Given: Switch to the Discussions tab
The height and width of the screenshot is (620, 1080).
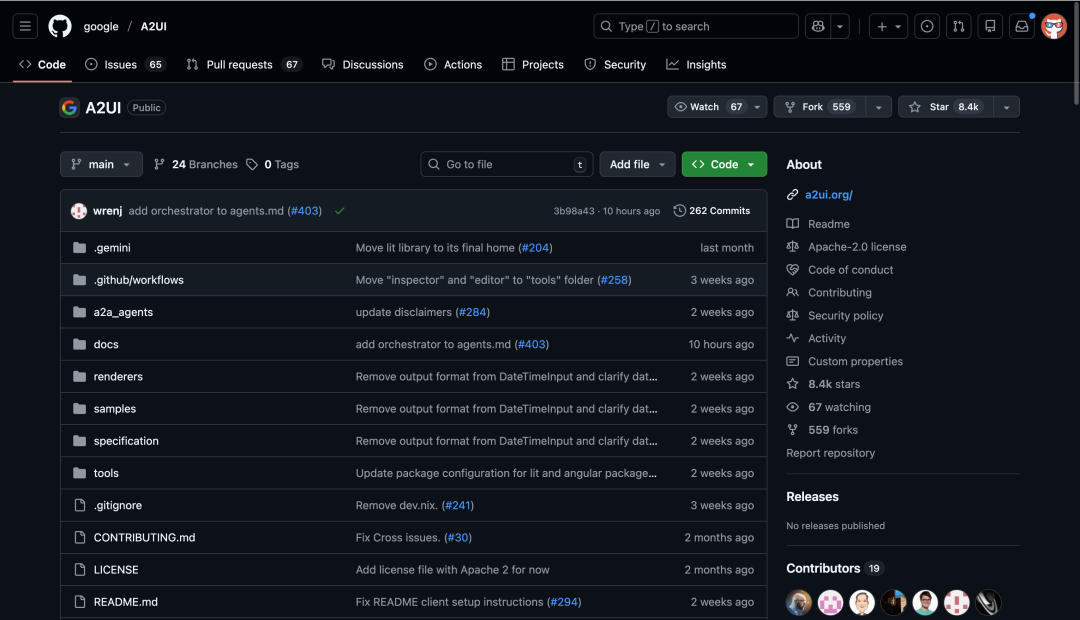Looking at the screenshot, I should (363, 64).
